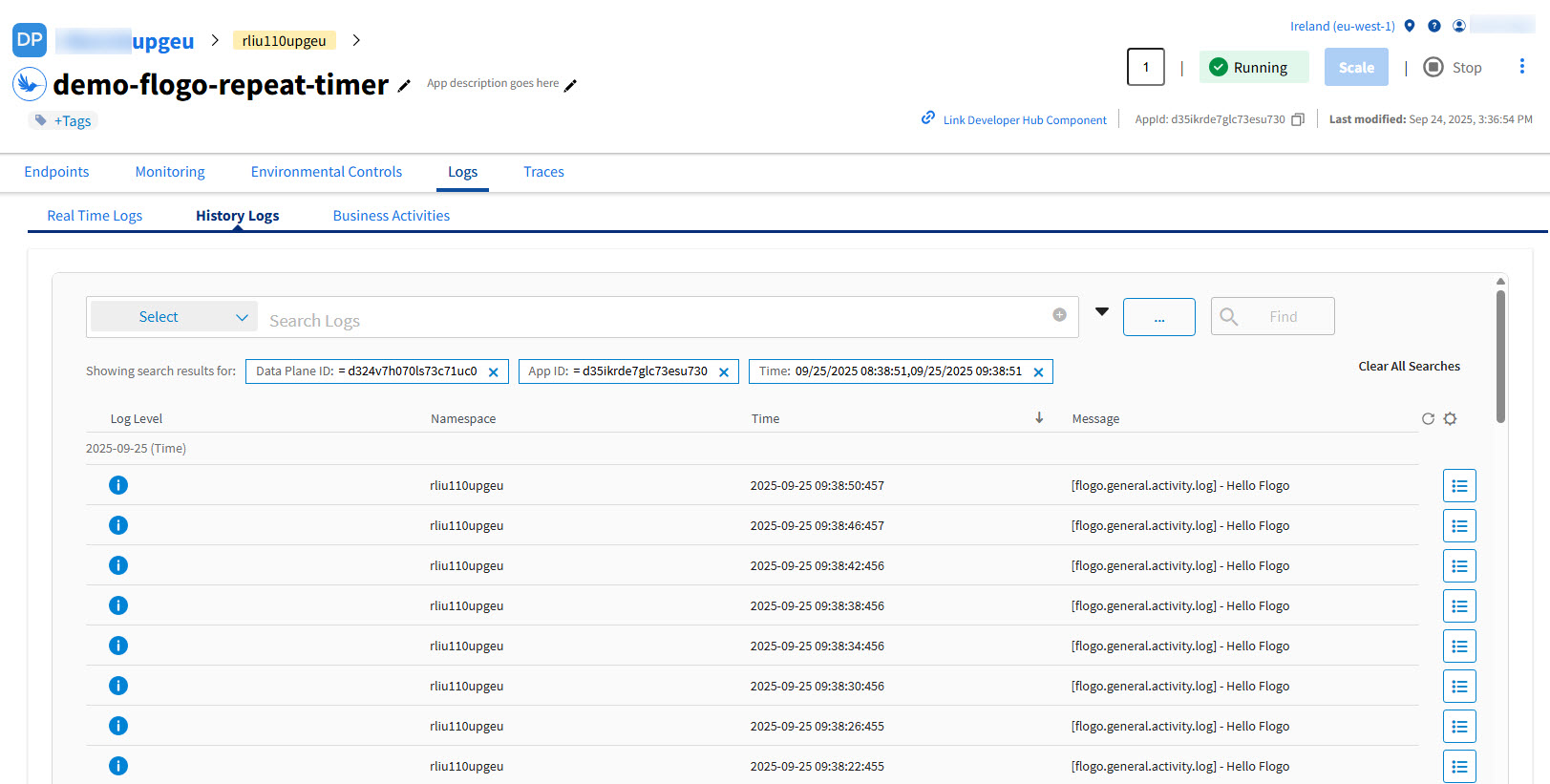Click the help question mark icon
1550x784 pixels.
1433,26
